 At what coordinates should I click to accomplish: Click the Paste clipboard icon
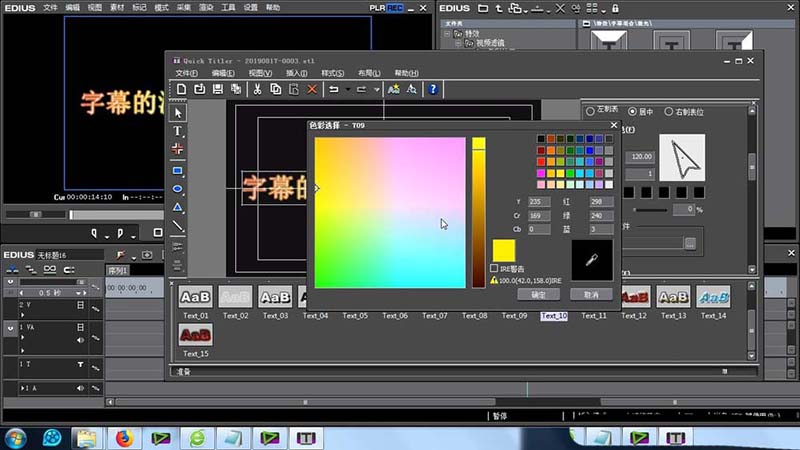[x=294, y=89]
